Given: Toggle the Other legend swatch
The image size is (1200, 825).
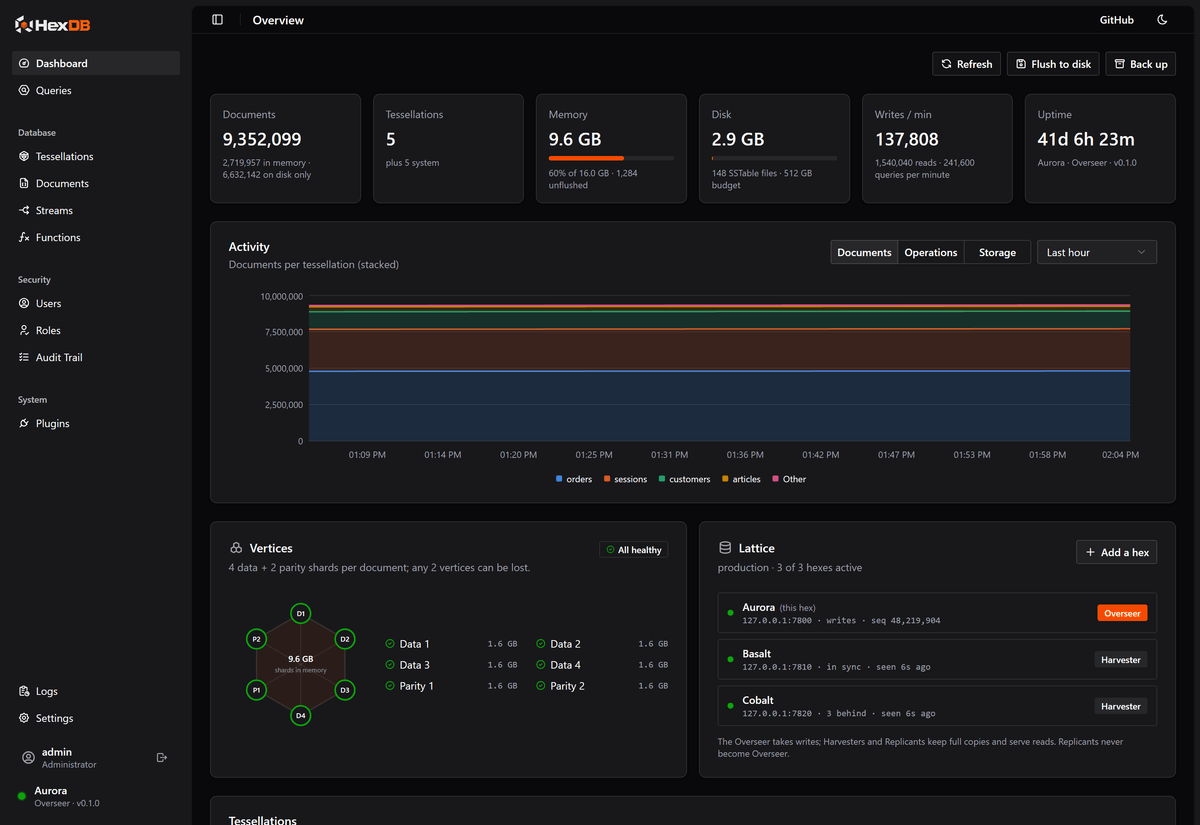Looking at the screenshot, I should (776, 479).
